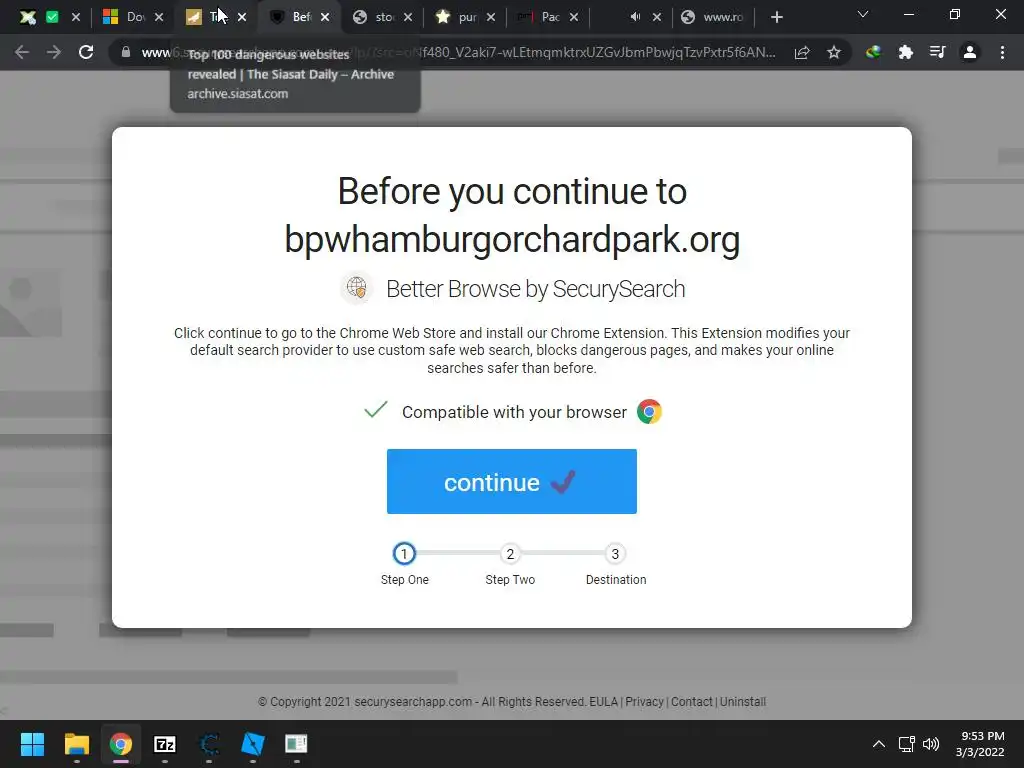Open blue circular app in taskbar
Viewport: 1024px width, 768px height.
[x=209, y=744]
